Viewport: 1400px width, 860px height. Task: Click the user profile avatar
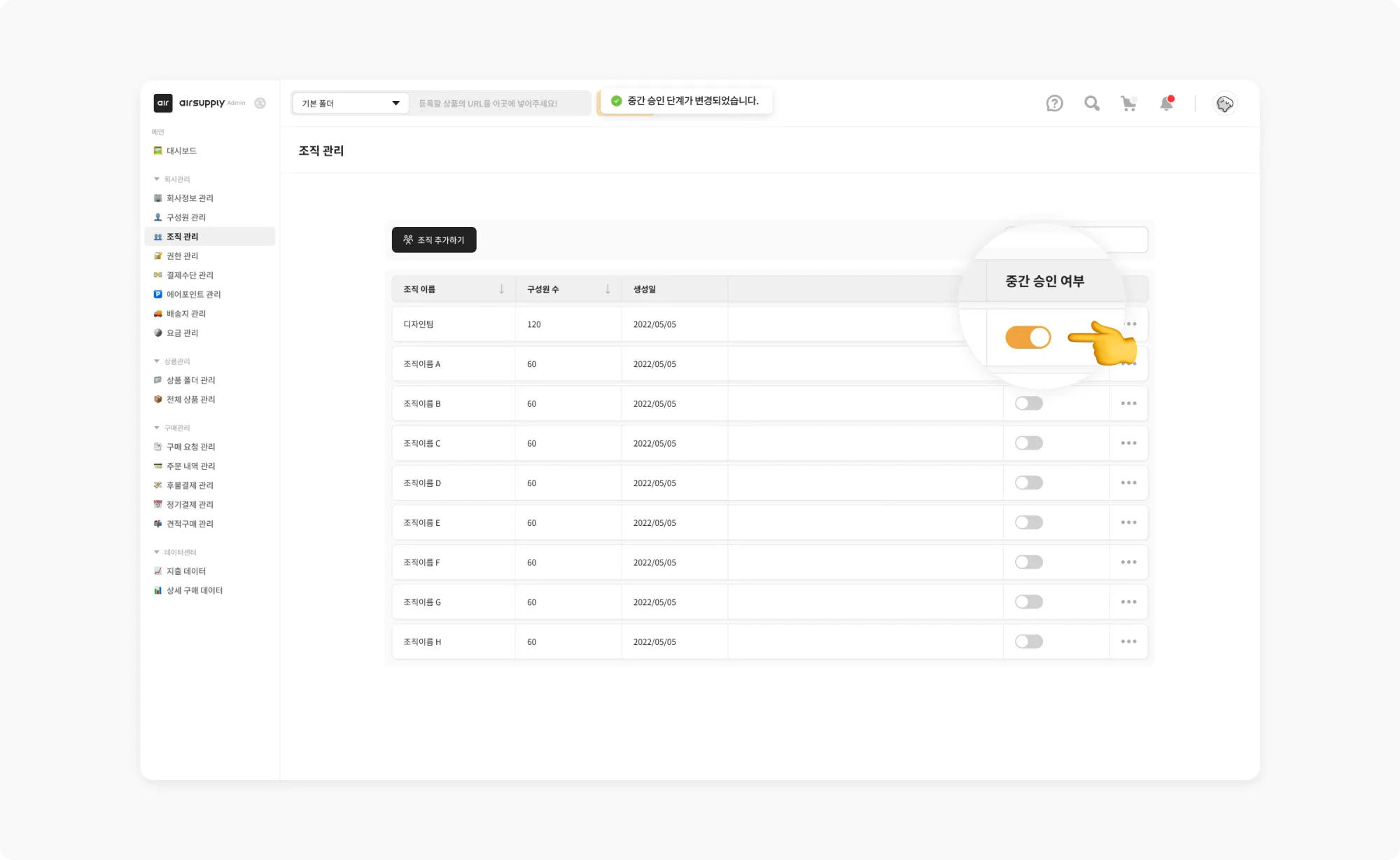point(1224,104)
